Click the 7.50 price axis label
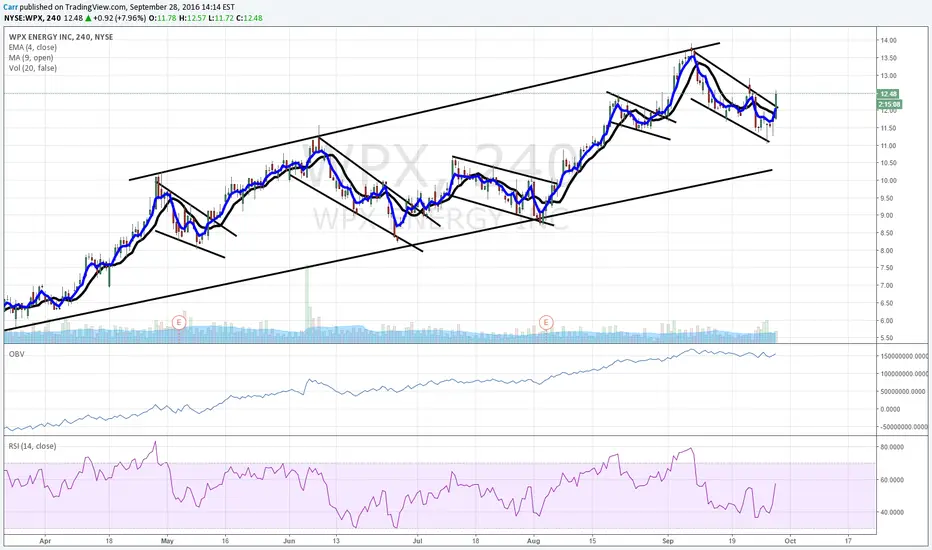 coord(887,268)
